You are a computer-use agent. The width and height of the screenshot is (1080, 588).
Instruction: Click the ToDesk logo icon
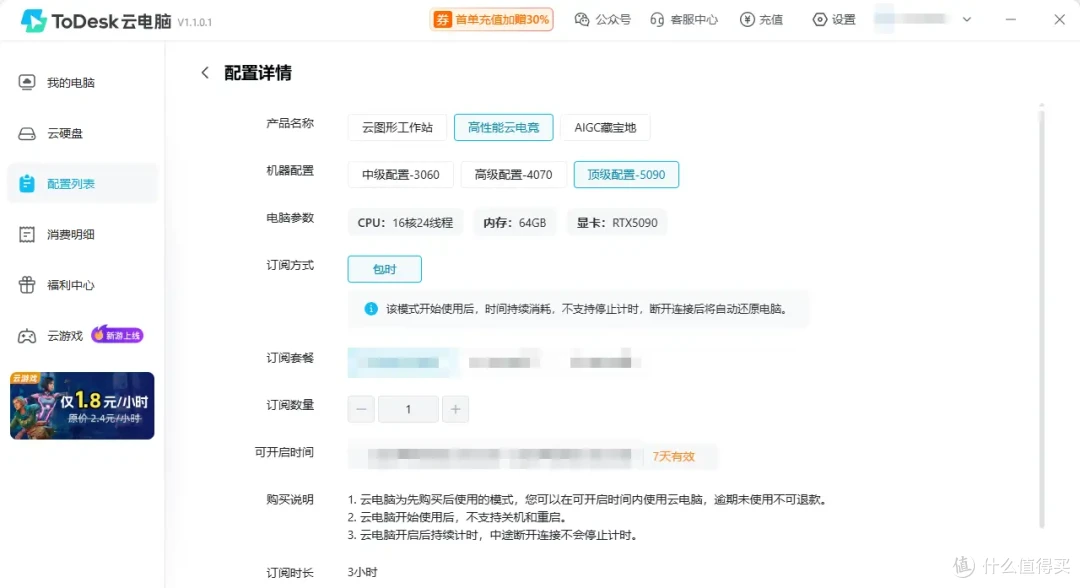[x=33, y=21]
